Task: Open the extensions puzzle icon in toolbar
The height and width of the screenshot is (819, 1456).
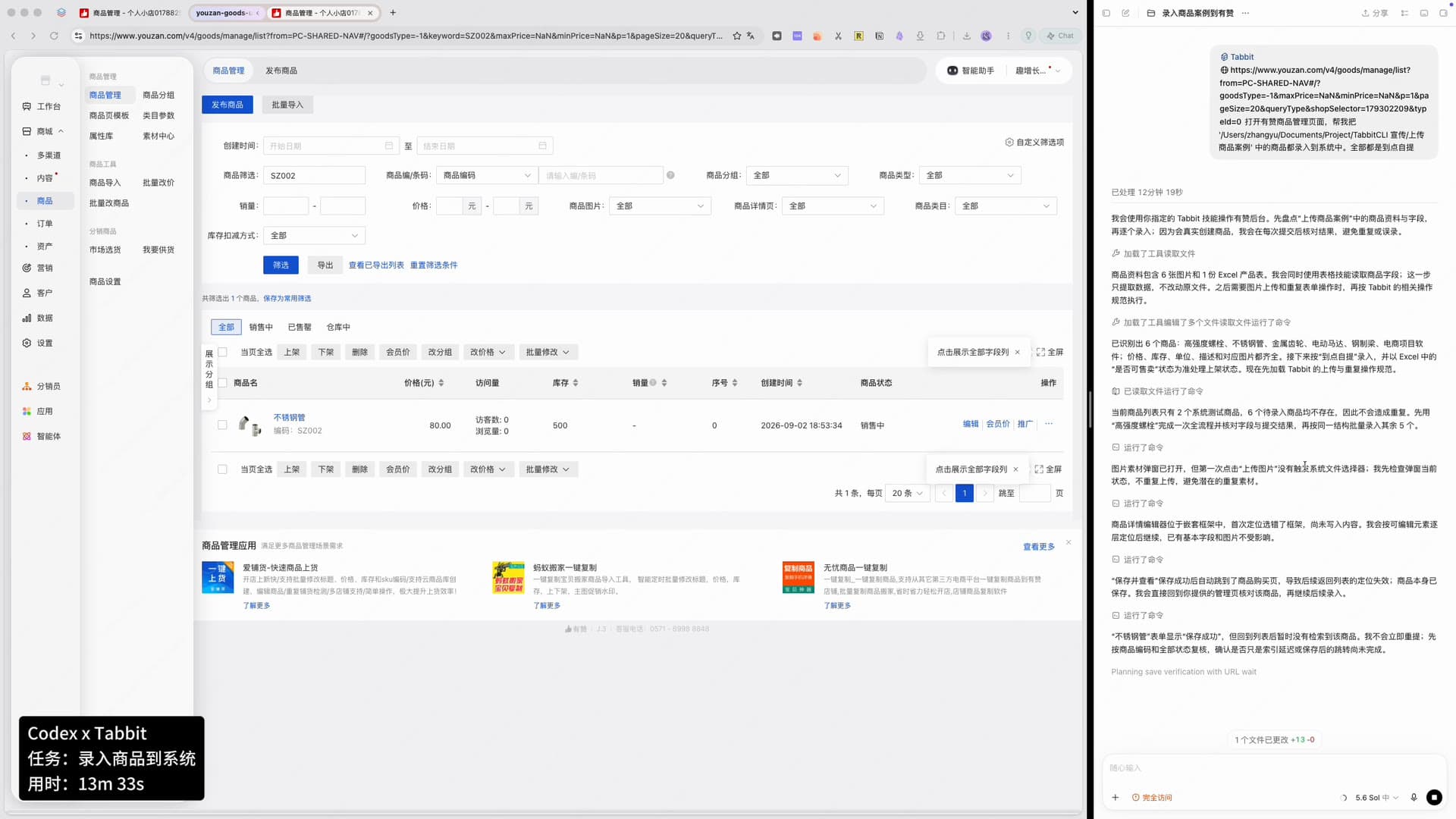Action: pyautogui.click(x=940, y=36)
